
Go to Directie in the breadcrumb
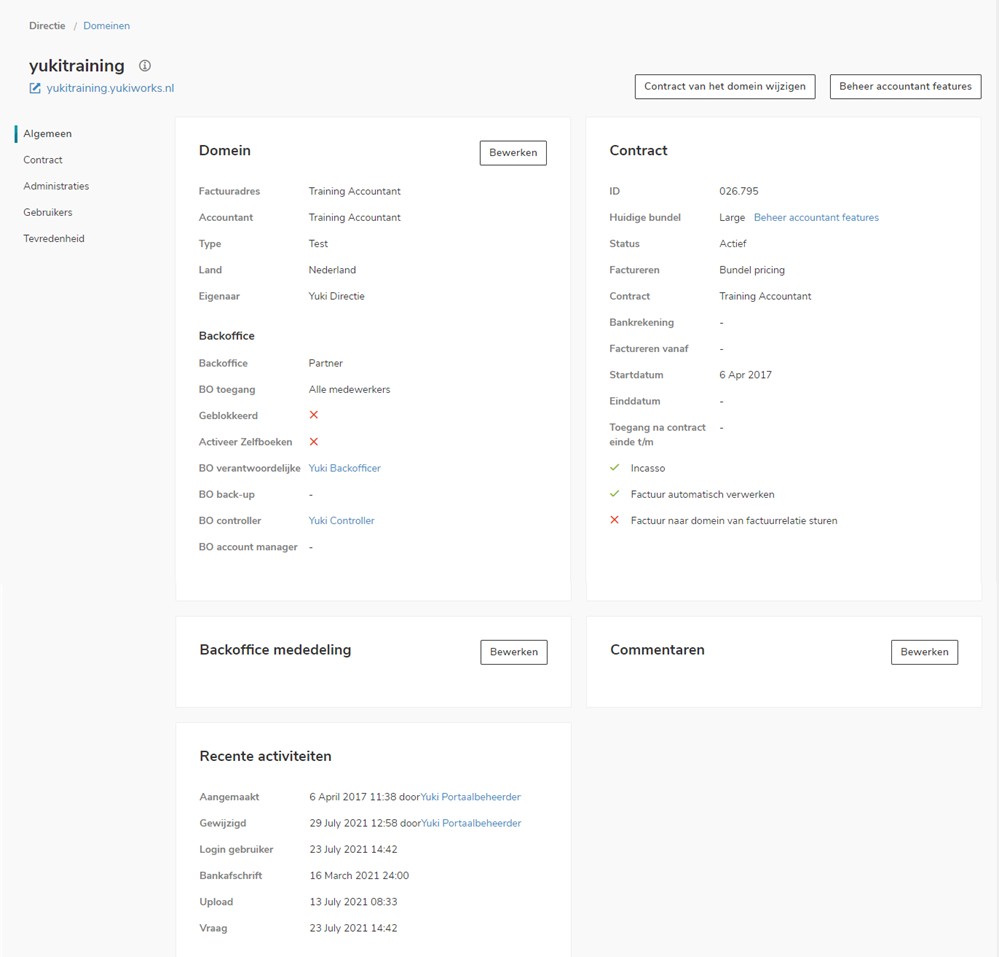[x=47, y=26]
